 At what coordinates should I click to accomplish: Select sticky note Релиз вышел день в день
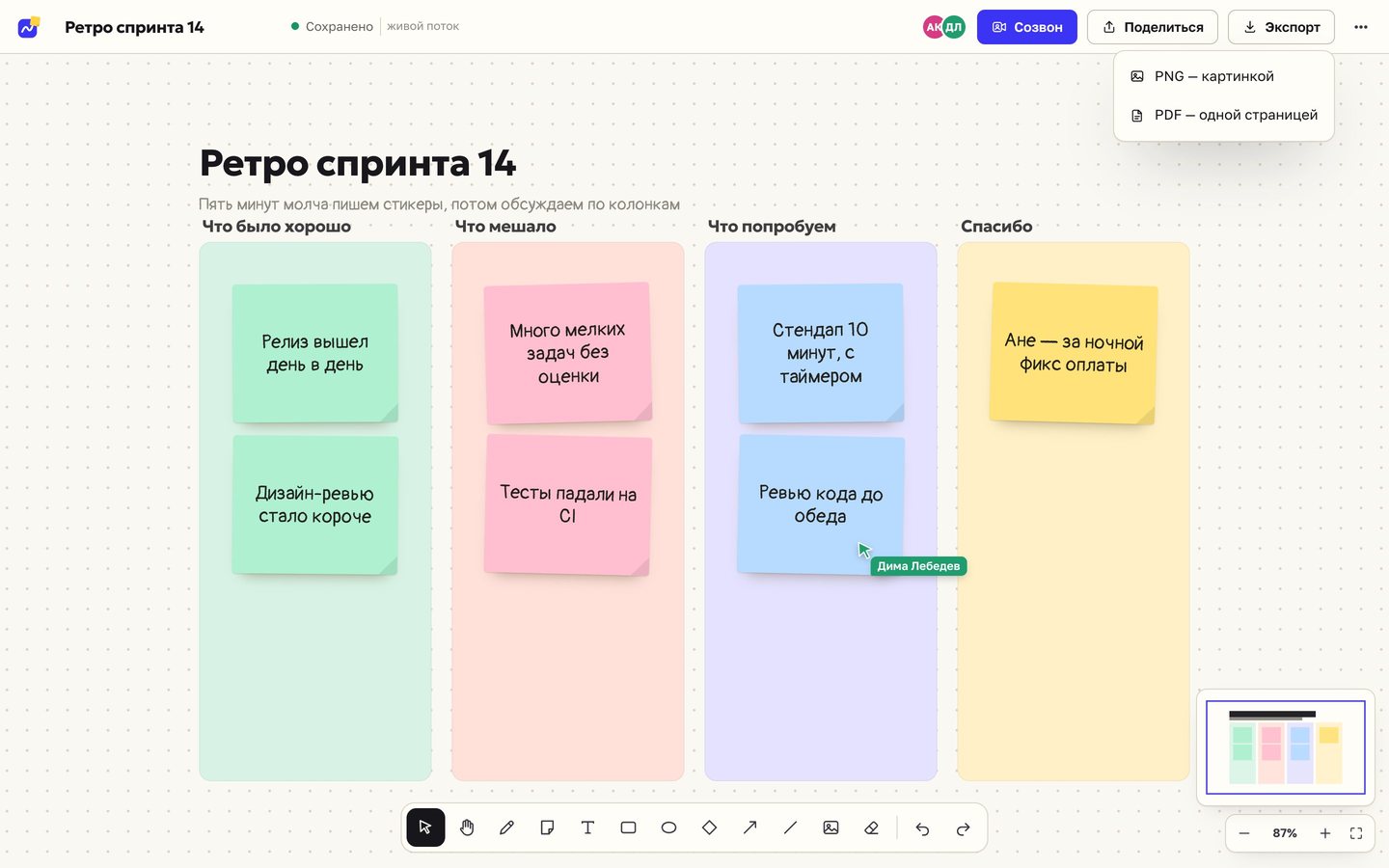click(x=315, y=353)
